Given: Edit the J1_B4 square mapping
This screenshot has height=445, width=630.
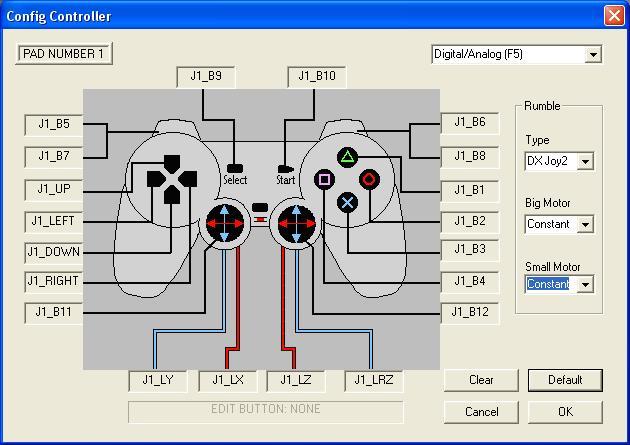Looking at the screenshot, I should [470, 282].
